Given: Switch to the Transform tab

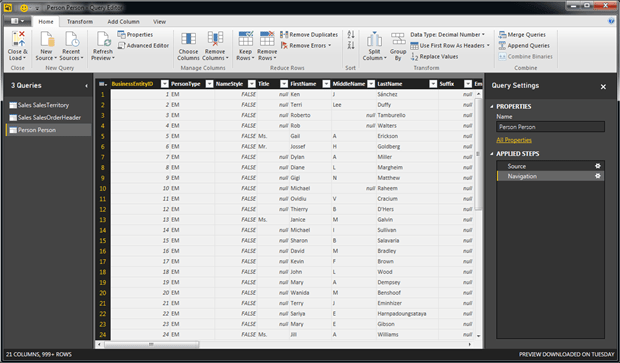Looking at the screenshot, I should (x=80, y=22).
